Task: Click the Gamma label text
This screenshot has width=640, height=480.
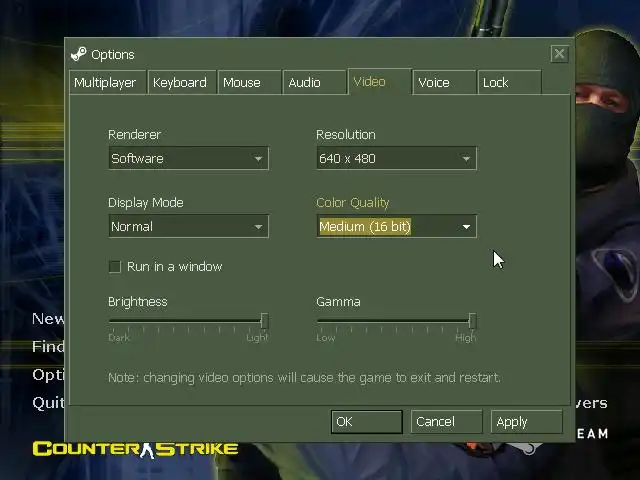Action: click(338, 302)
